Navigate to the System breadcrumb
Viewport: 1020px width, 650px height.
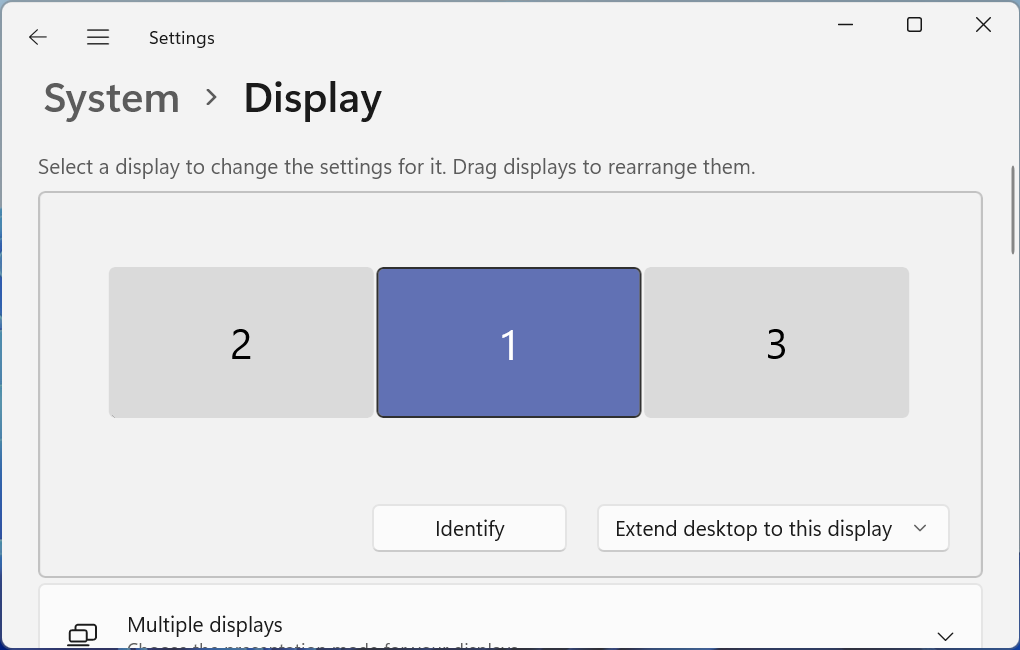pyautogui.click(x=111, y=98)
